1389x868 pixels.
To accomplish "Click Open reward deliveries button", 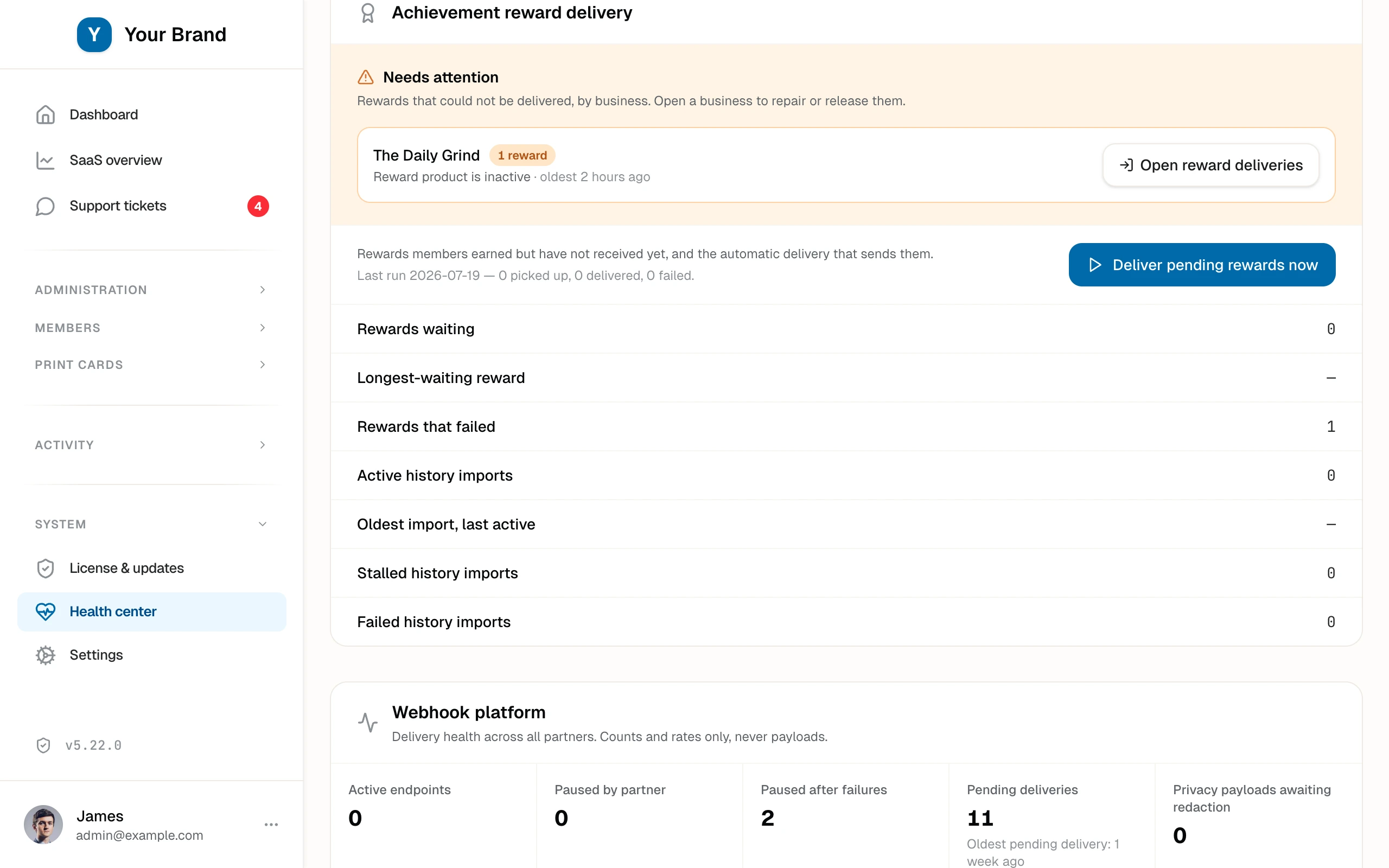I will click(1210, 165).
